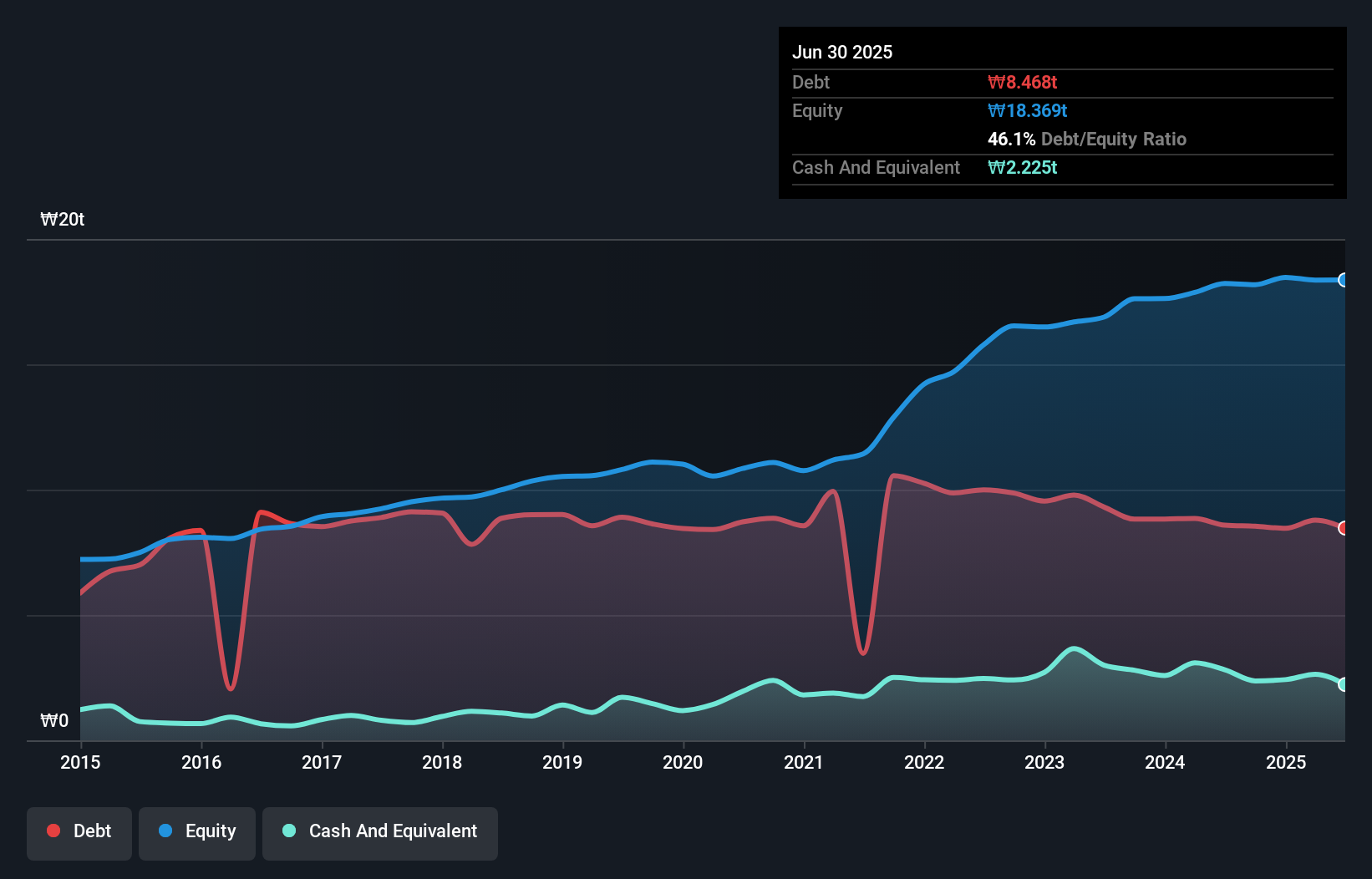Click the ₩18.369t Equity value in tooltip
The height and width of the screenshot is (879, 1372).
click(x=1027, y=110)
